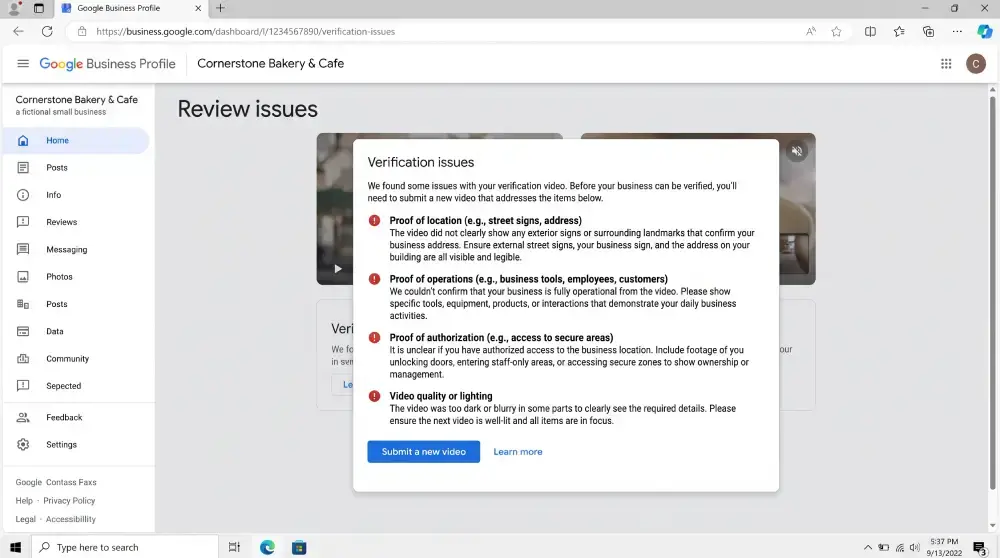1000x558 pixels.
Task: Click the Data card icon
Action: pyautogui.click(x=23, y=331)
